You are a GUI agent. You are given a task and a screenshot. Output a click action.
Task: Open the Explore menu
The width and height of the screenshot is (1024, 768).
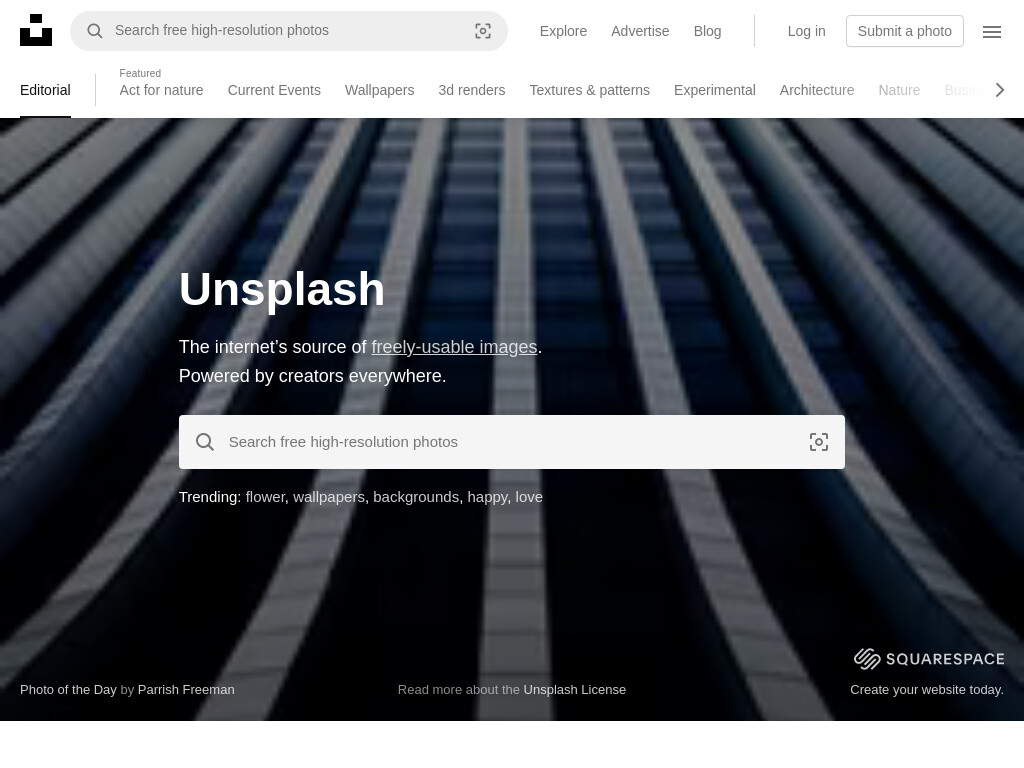click(563, 31)
